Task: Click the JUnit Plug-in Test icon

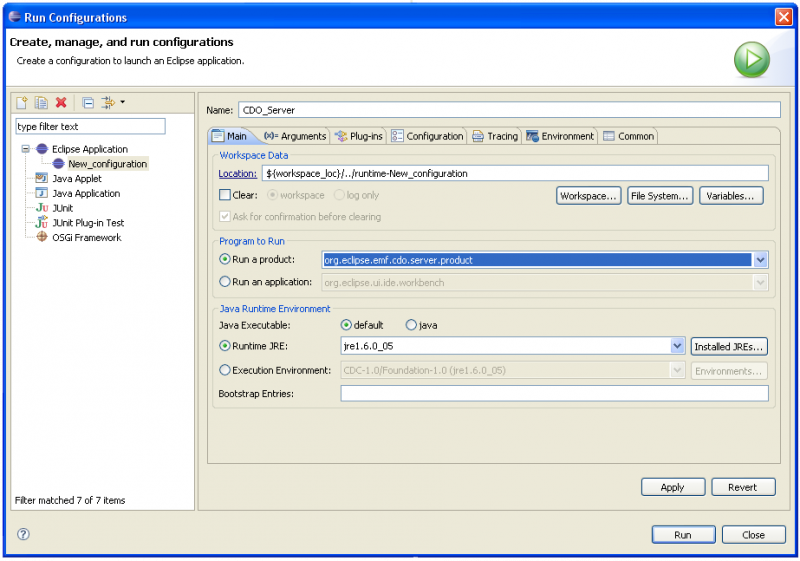Action: [x=42, y=222]
